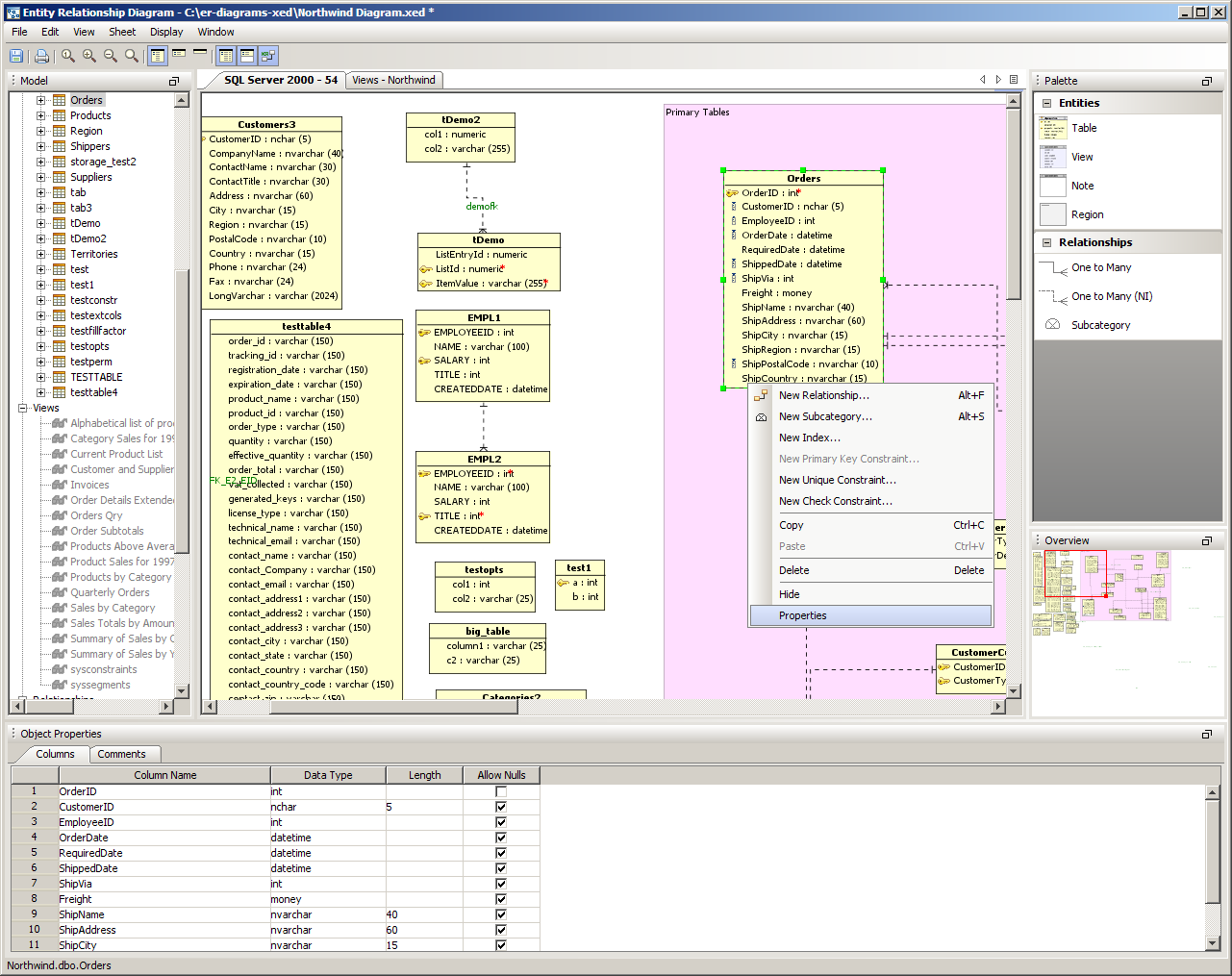
Task: Expand the Territories tree node
Action: coord(41,254)
